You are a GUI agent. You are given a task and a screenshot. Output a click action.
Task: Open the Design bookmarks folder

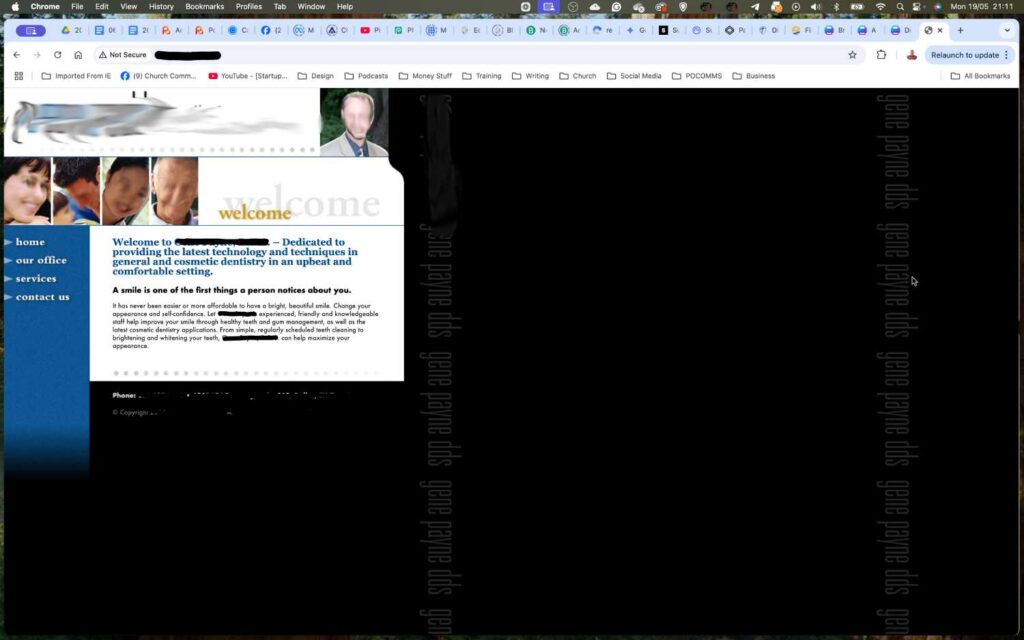pos(316,75)
